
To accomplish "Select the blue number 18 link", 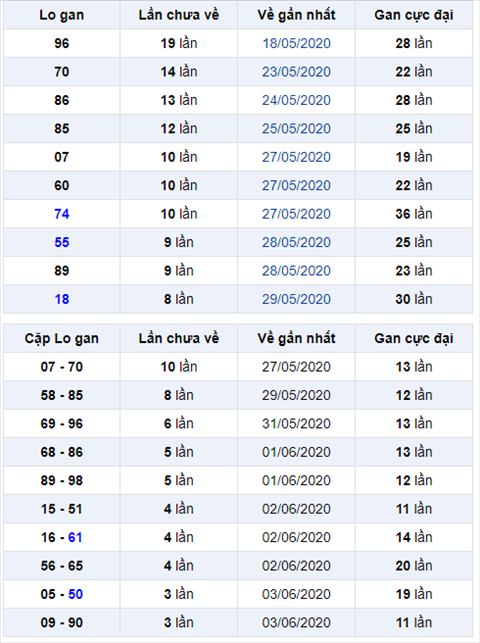I will click(x=62, y=299).
